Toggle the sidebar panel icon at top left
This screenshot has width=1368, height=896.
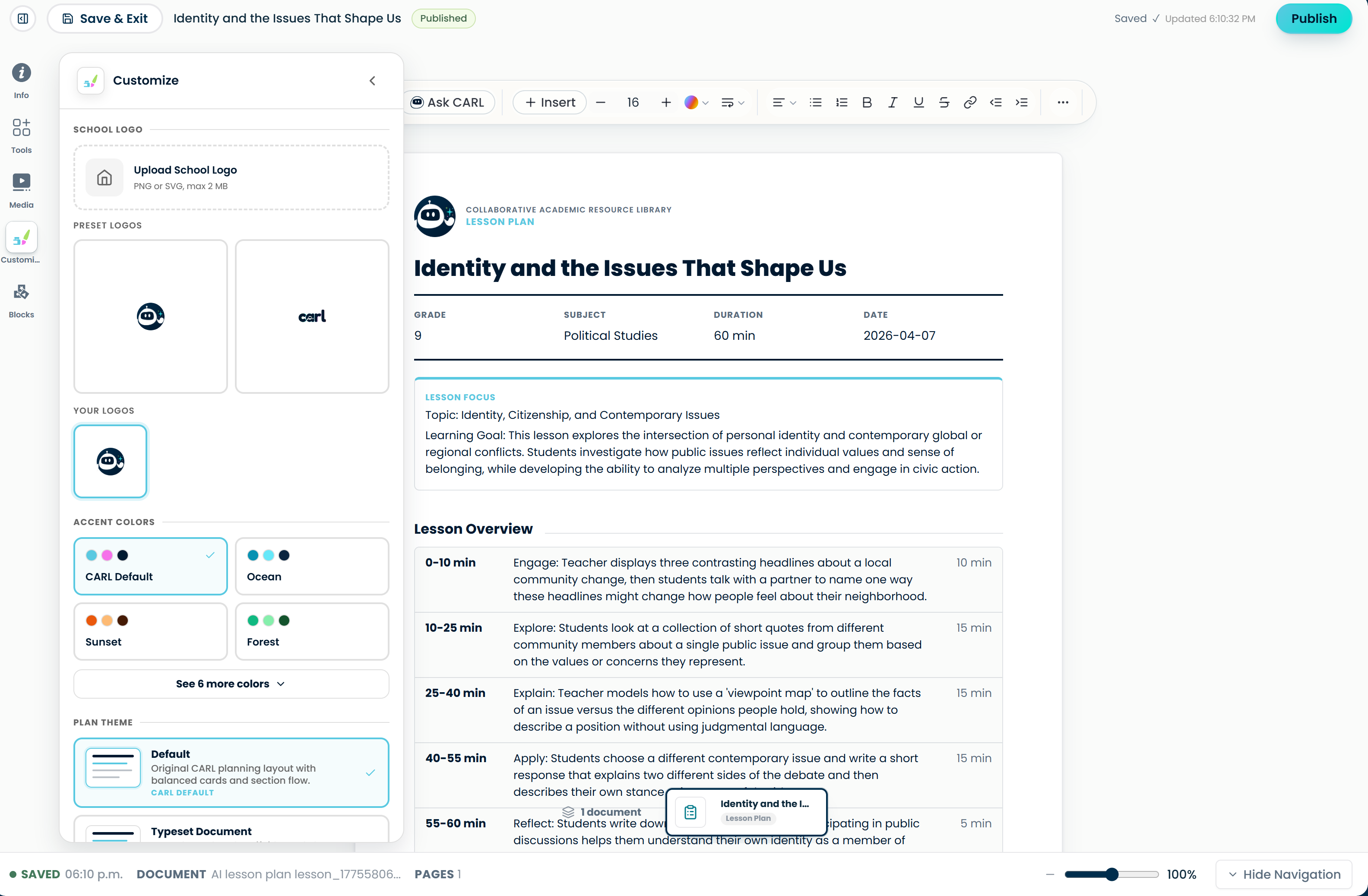tap(23, 19)
